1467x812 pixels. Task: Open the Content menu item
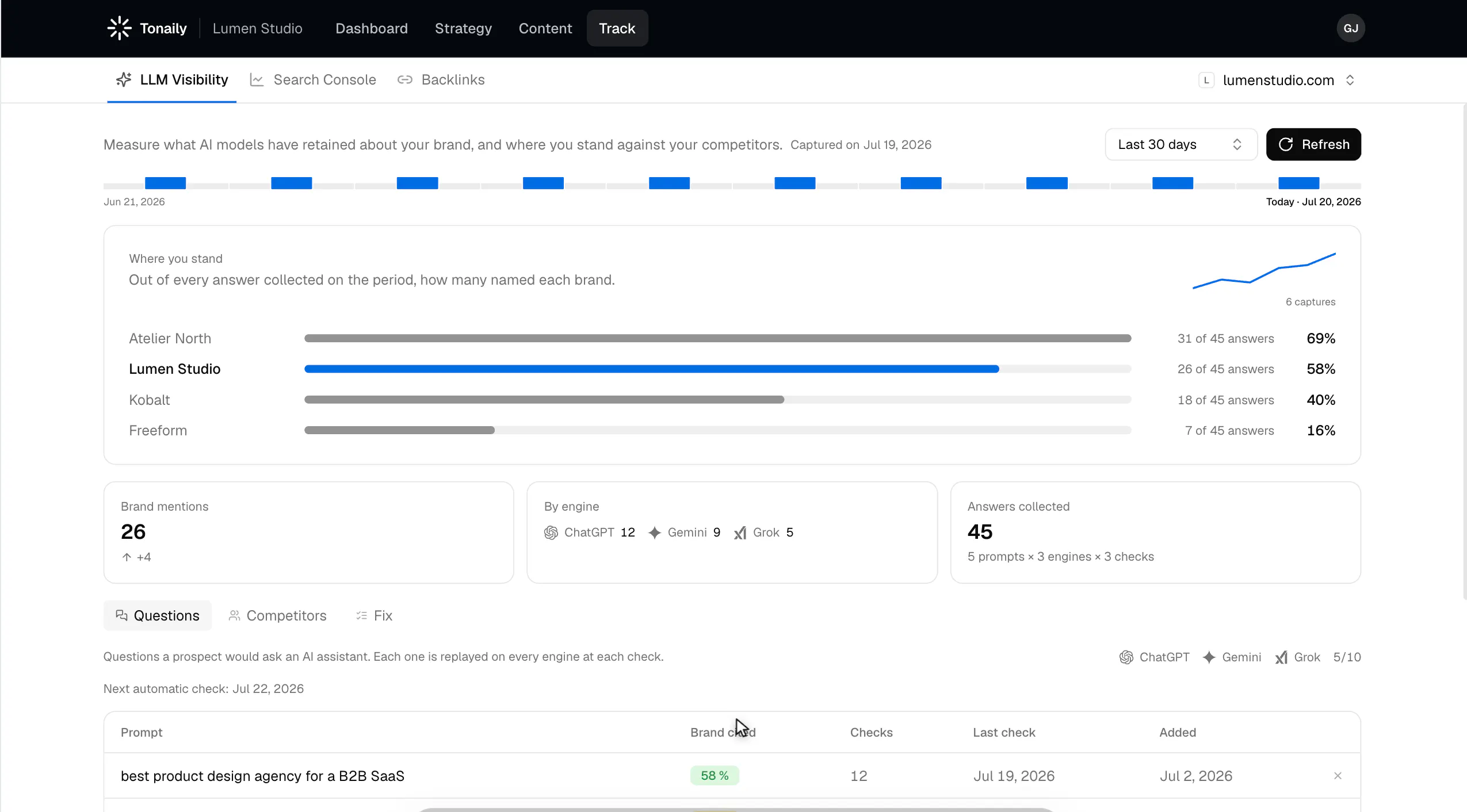(x=545, y=28)
